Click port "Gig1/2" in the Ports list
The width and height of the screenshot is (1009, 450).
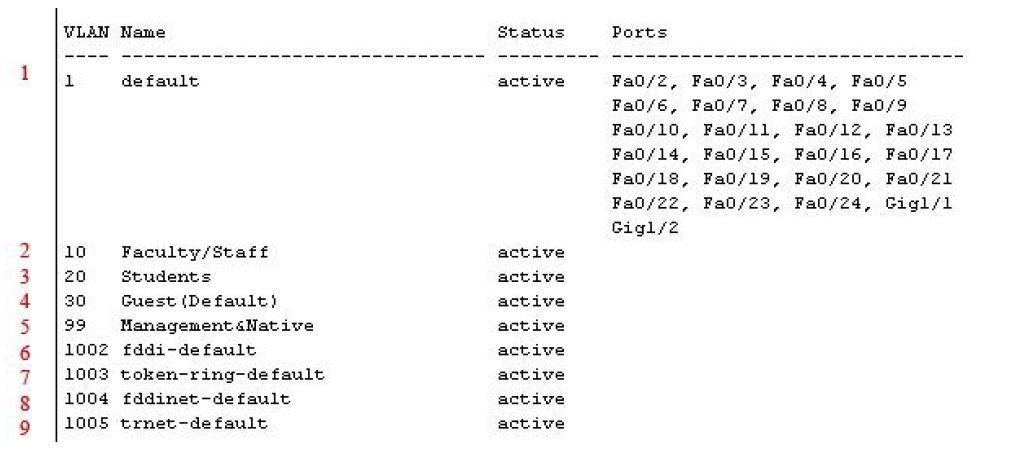pos(638,228)
